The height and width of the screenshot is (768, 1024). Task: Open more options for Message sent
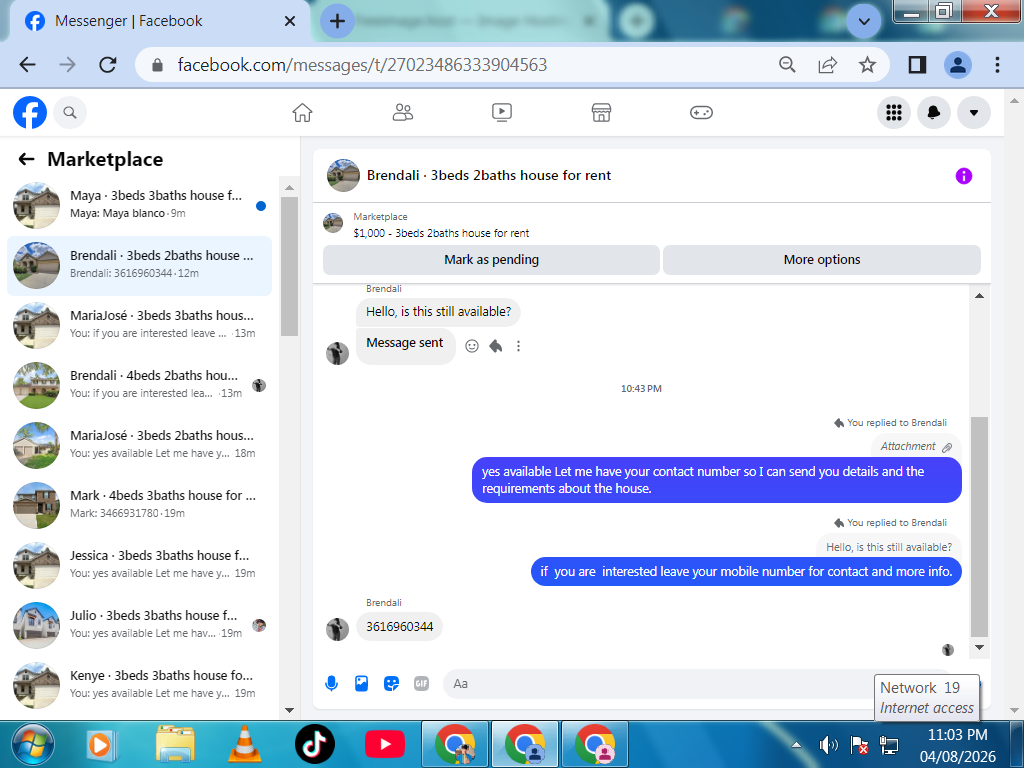point(519,346)
